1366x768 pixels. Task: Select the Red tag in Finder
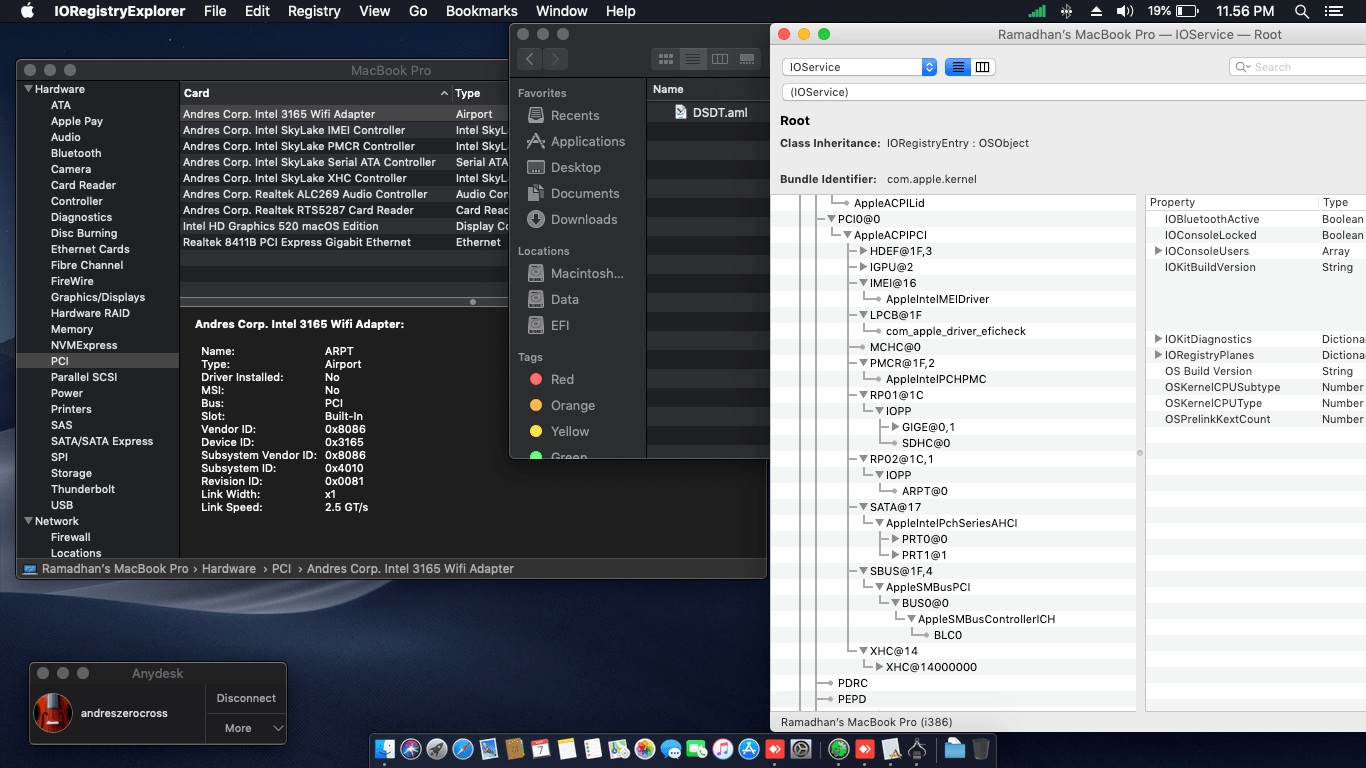pos(550,379)
